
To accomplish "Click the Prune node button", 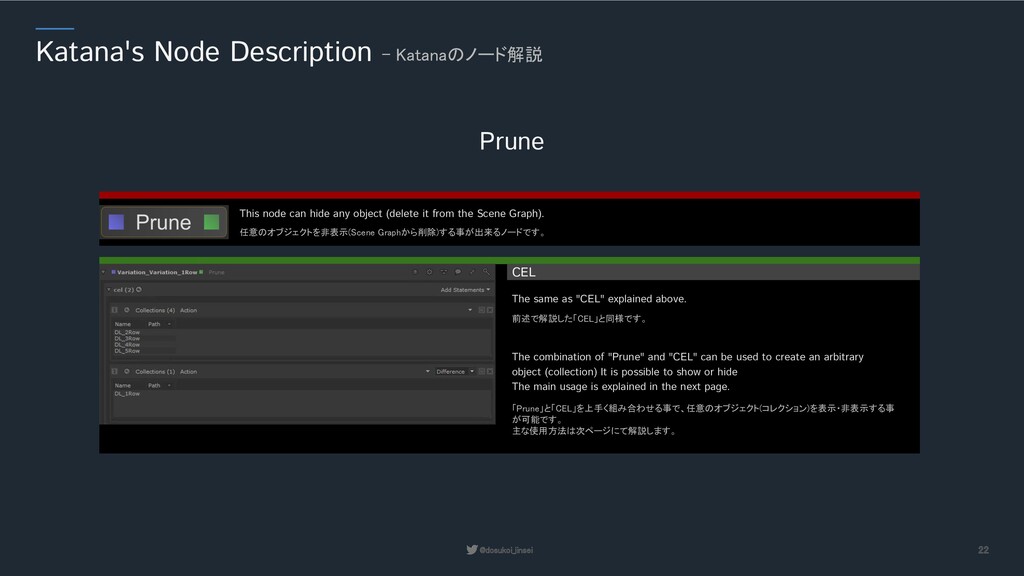I will [164, 222].
